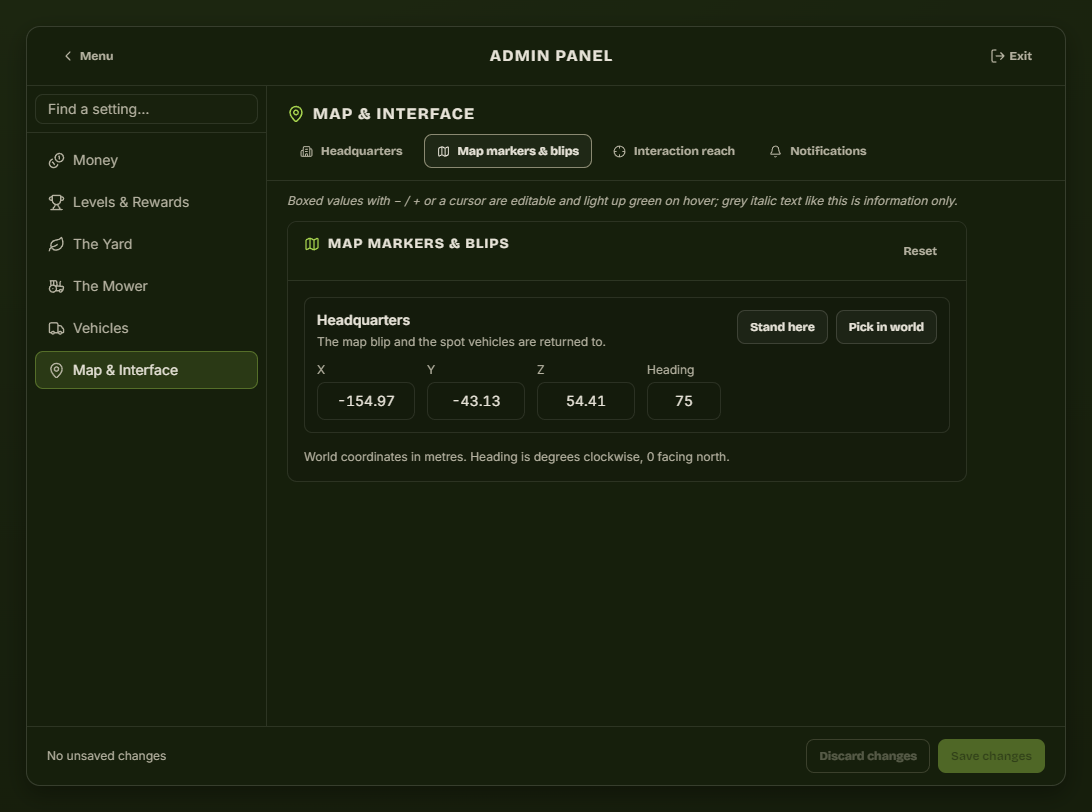Click the pin icon in Map & Interface sidebar item
The width and height of the screenshot is (1092, 812).
pos(56,370)
